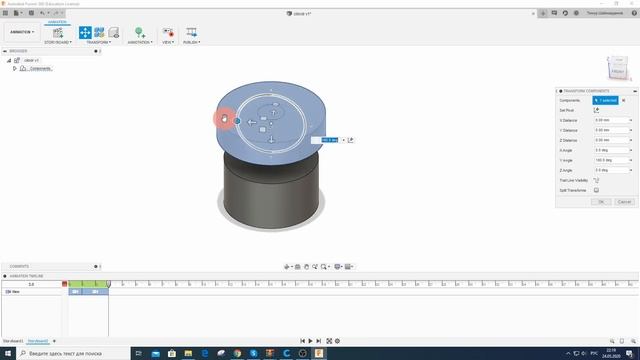The image size is (640, 360).
Task: Click the New Storyboard icon
Action: pyautogui.click(x=58, y=33)
